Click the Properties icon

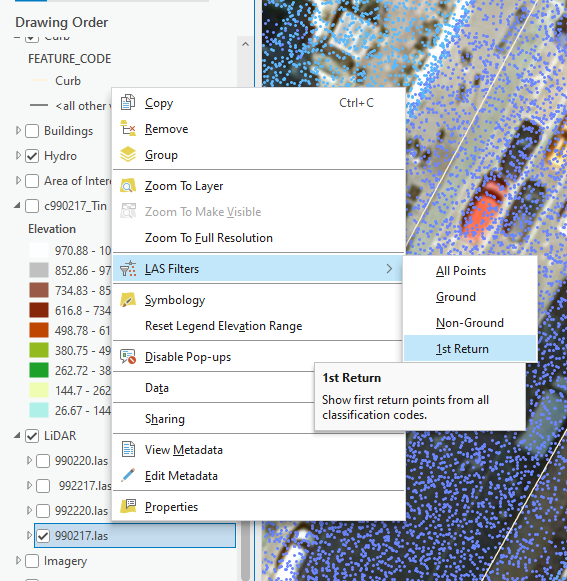click(128, 507)
